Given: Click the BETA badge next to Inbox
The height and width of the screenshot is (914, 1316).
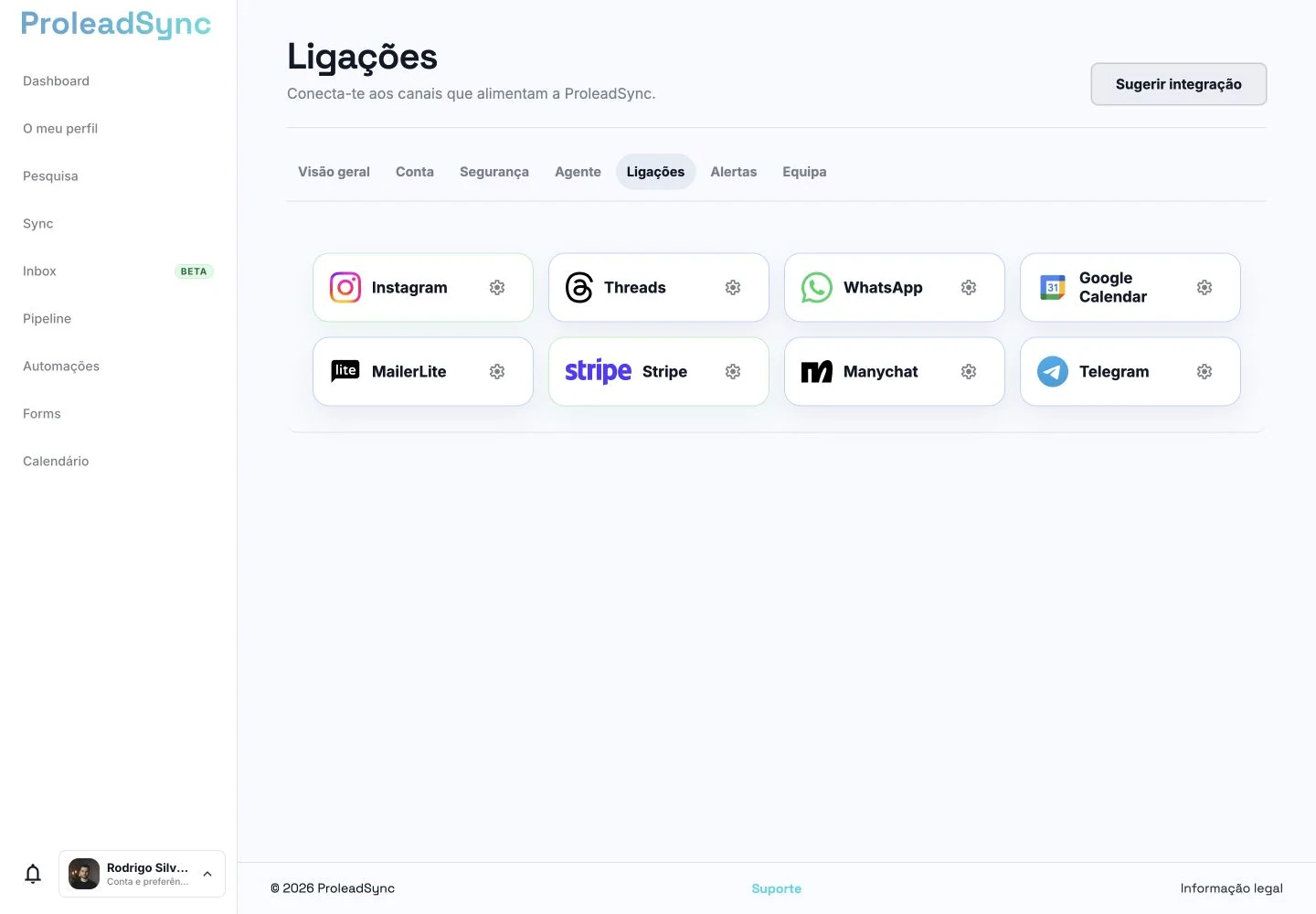Looking at the screenshot, I should (x=194, y=271).
